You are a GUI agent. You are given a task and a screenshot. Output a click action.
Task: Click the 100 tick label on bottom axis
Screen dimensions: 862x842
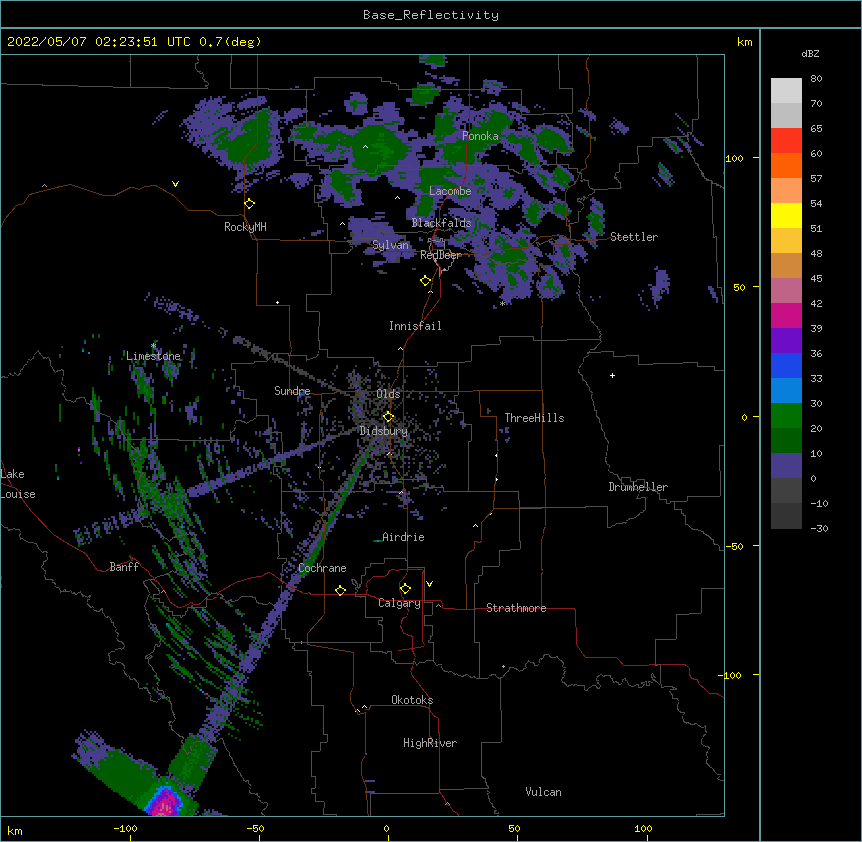coord(643,829)
